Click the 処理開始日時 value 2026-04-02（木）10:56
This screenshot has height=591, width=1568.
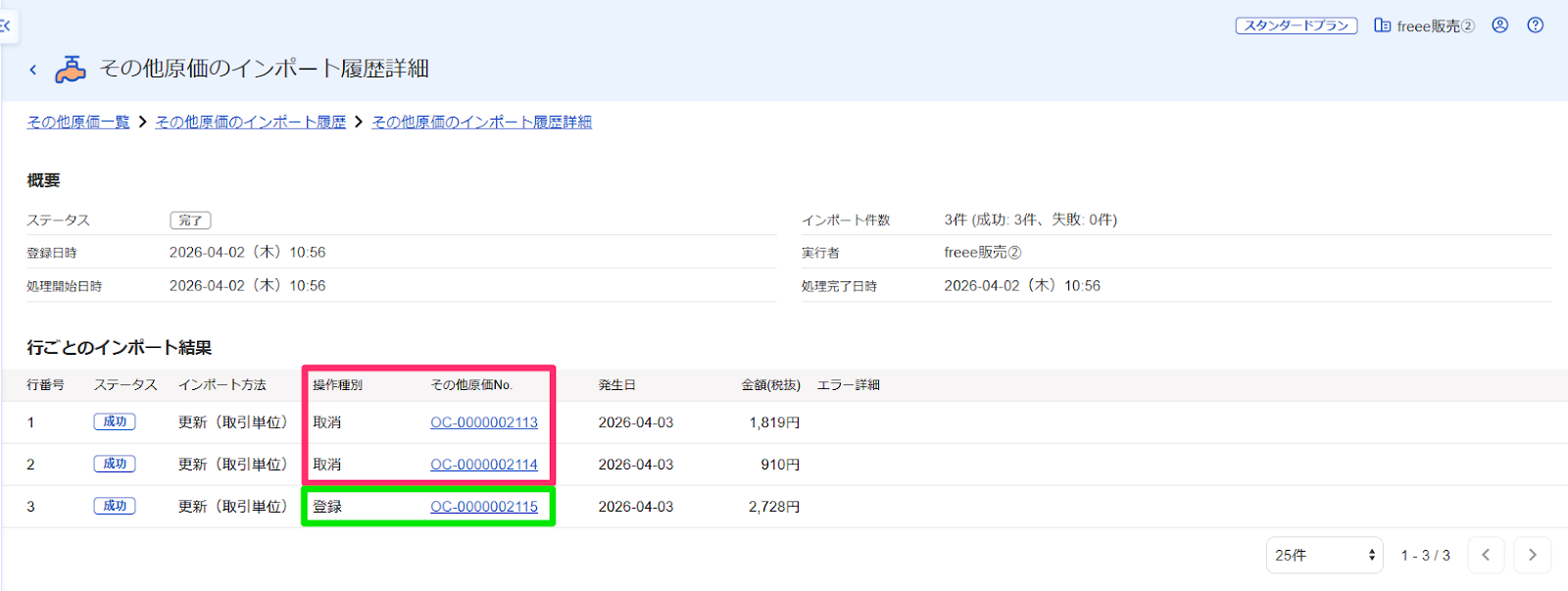tap(247, 286)
